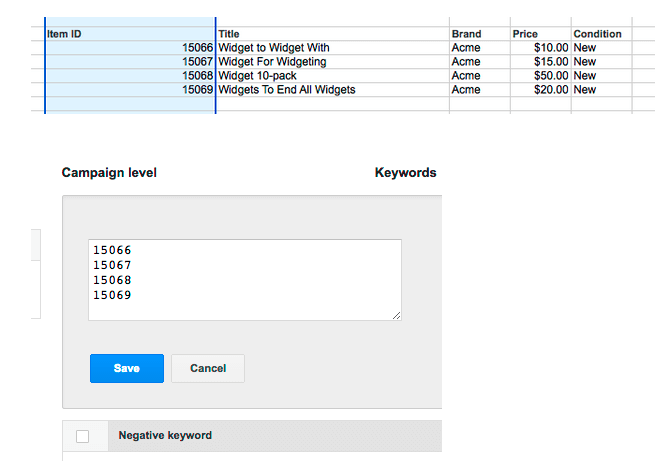Select the Campaign level heading
Image resolution: width=672 pixels, height=471 pixels.
tap(109, 172)
